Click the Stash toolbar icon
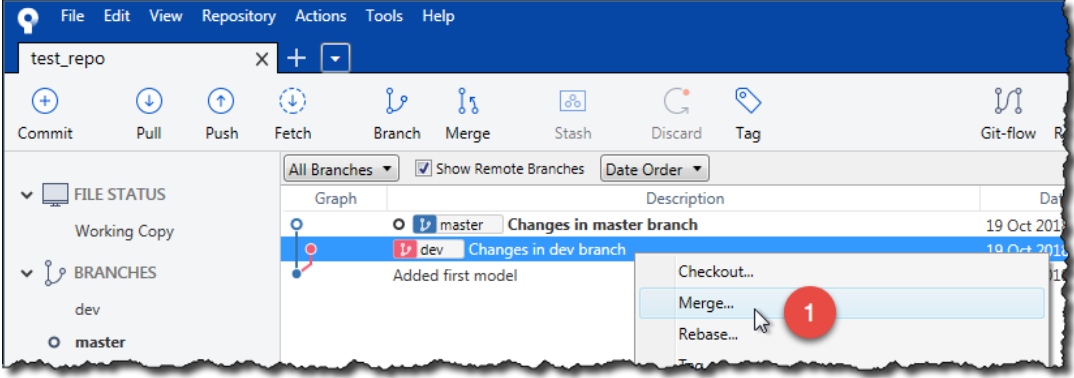The width and height of the screenshot is (1074, 378). [572, 102]
